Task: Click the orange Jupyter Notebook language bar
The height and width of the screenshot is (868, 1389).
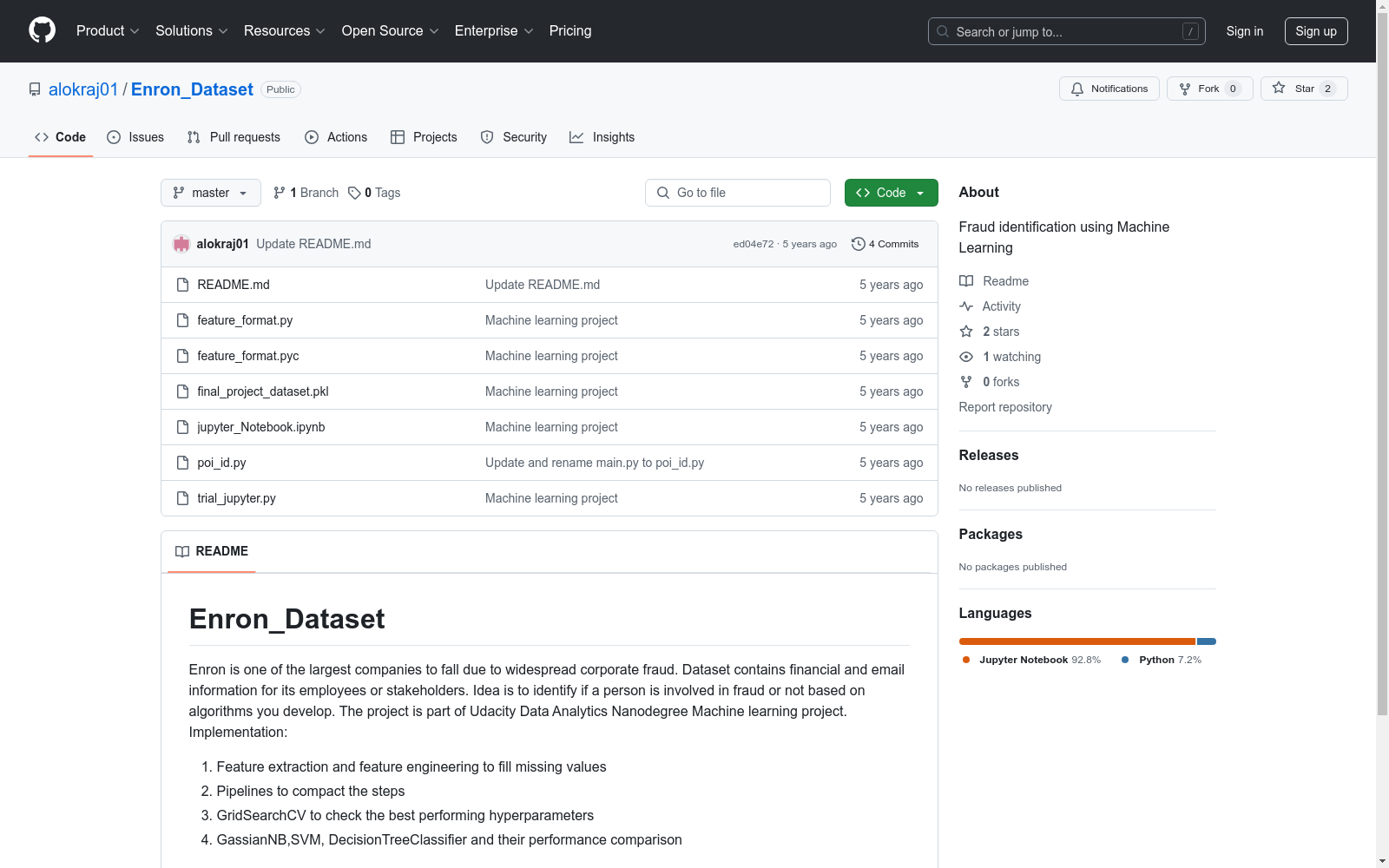Action: coord(1077,641)
